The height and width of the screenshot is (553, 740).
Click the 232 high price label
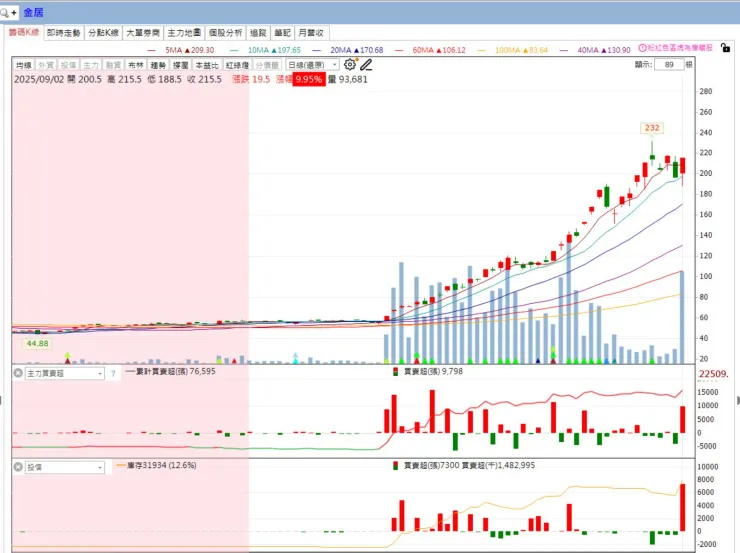point(652,128)
